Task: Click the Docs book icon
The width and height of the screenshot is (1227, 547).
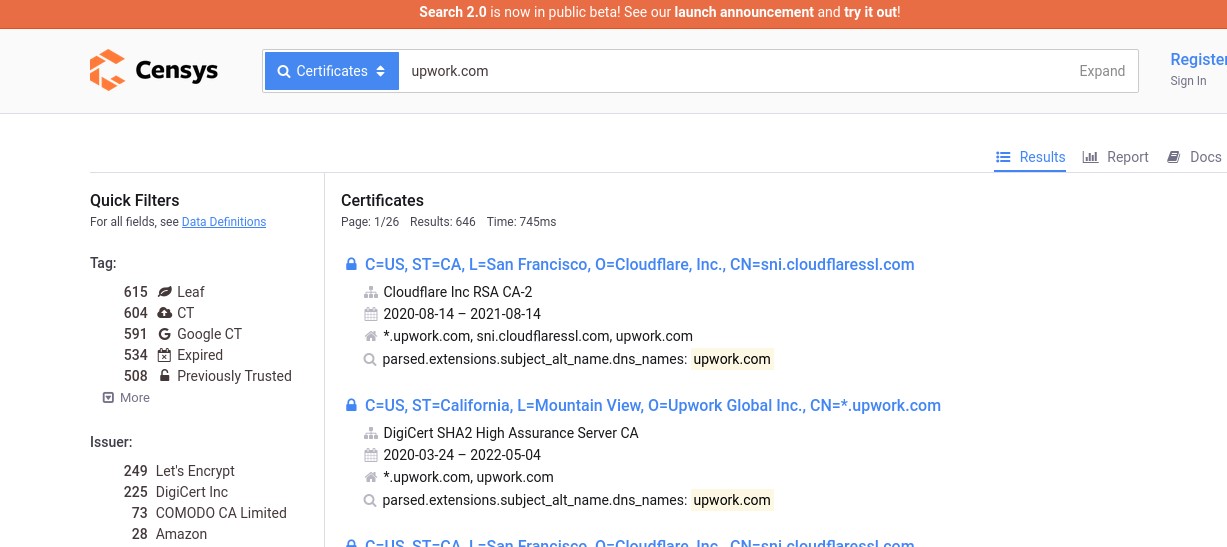Action: point(1174,157)
